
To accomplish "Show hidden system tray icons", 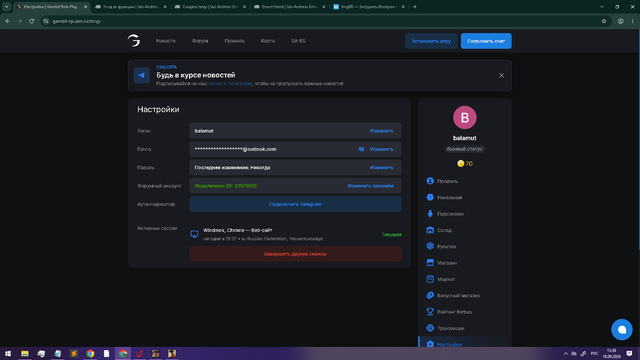I will (565, 353).
